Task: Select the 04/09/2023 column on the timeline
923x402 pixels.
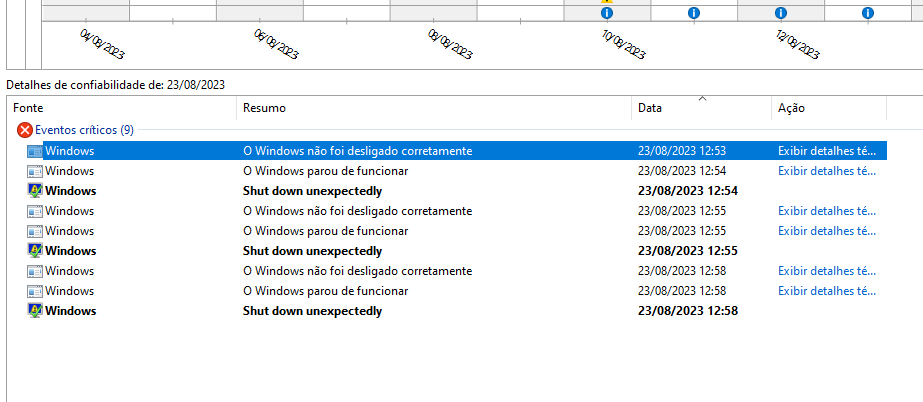Action: [x=85, y=9]
